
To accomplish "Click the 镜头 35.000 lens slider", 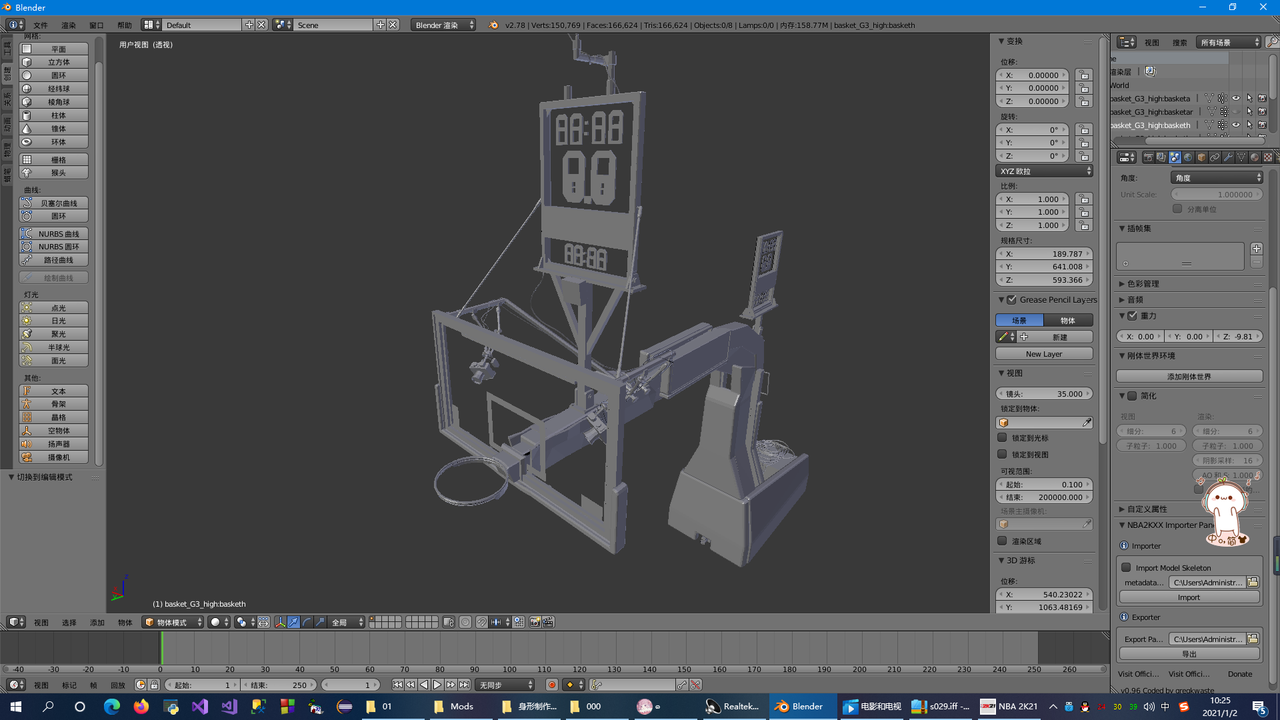I will (1045, 394).
